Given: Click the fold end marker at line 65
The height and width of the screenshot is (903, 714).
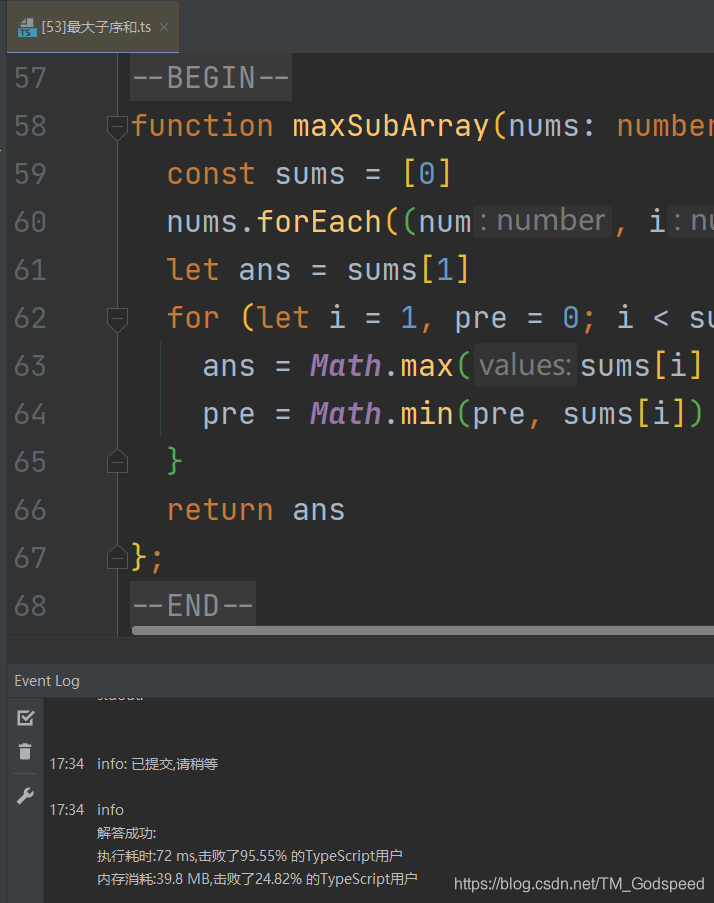Looking at the screenshot, I should [117, 461].
